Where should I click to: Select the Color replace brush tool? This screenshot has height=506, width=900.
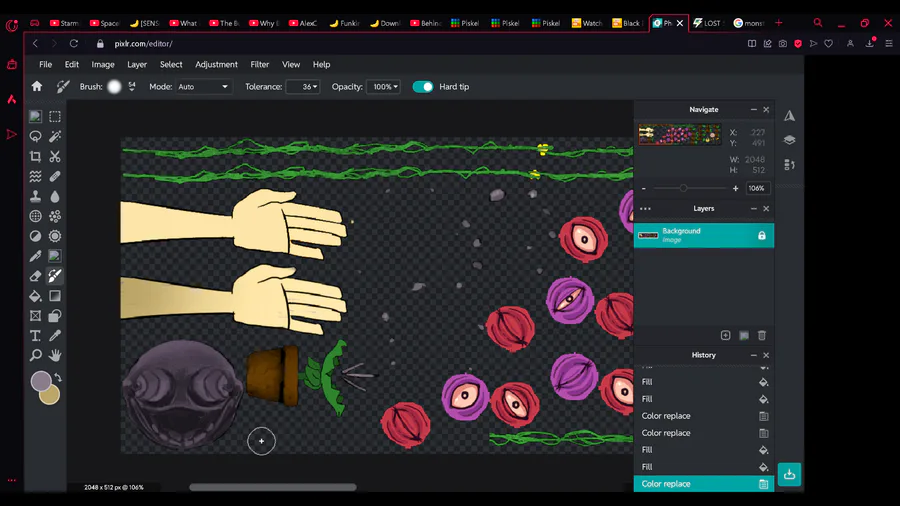55,276
